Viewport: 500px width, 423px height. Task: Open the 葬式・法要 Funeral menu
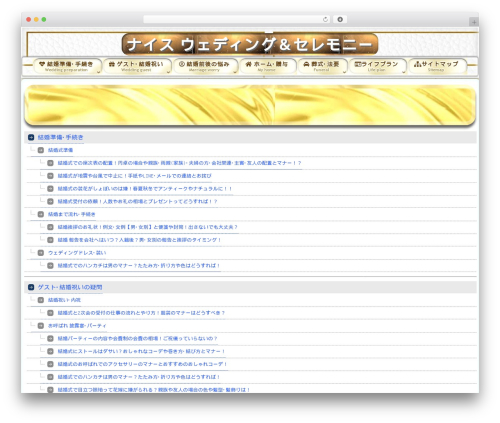pos(322,66)
